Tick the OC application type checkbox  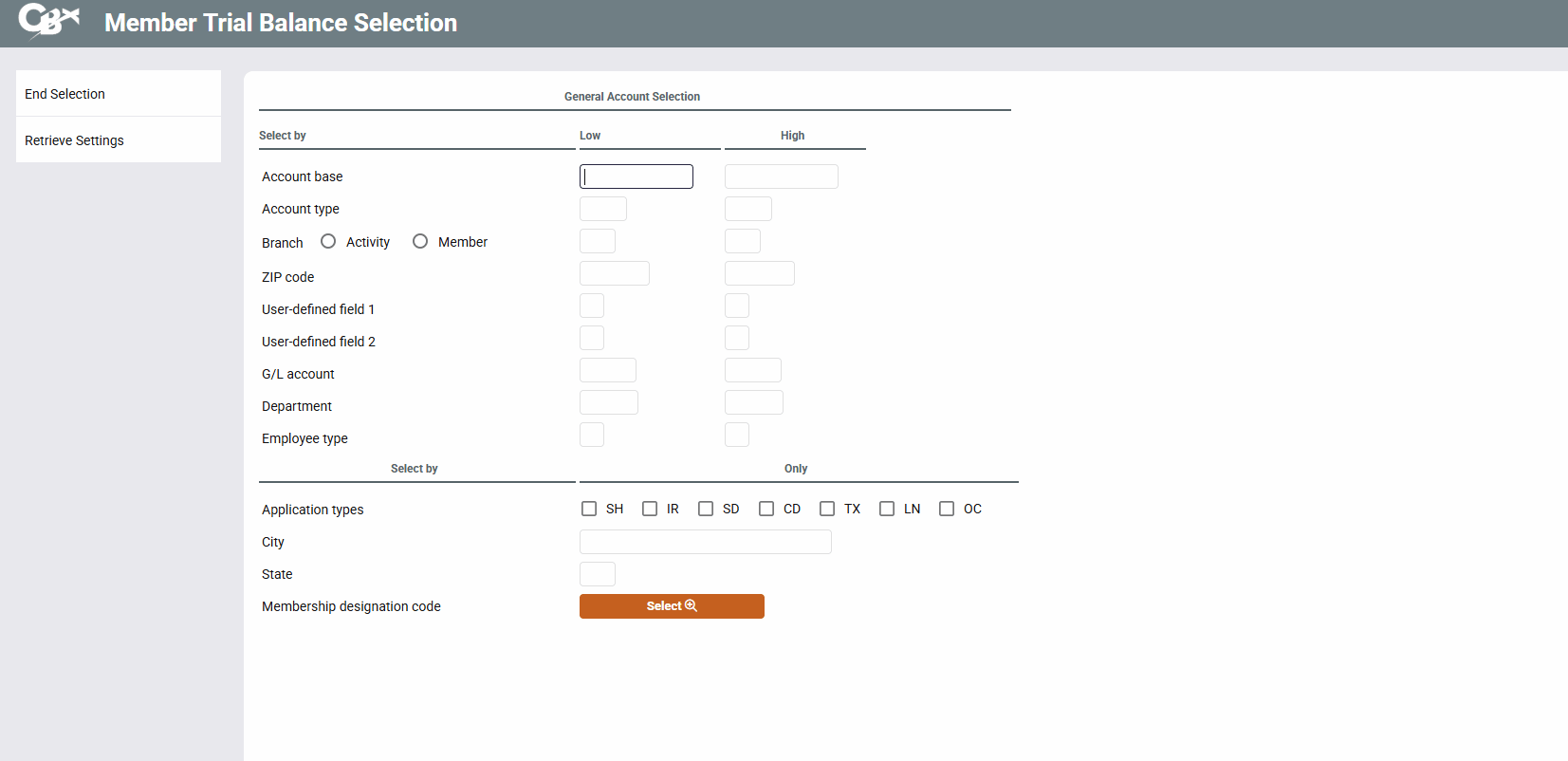click(x=947, y=509)
